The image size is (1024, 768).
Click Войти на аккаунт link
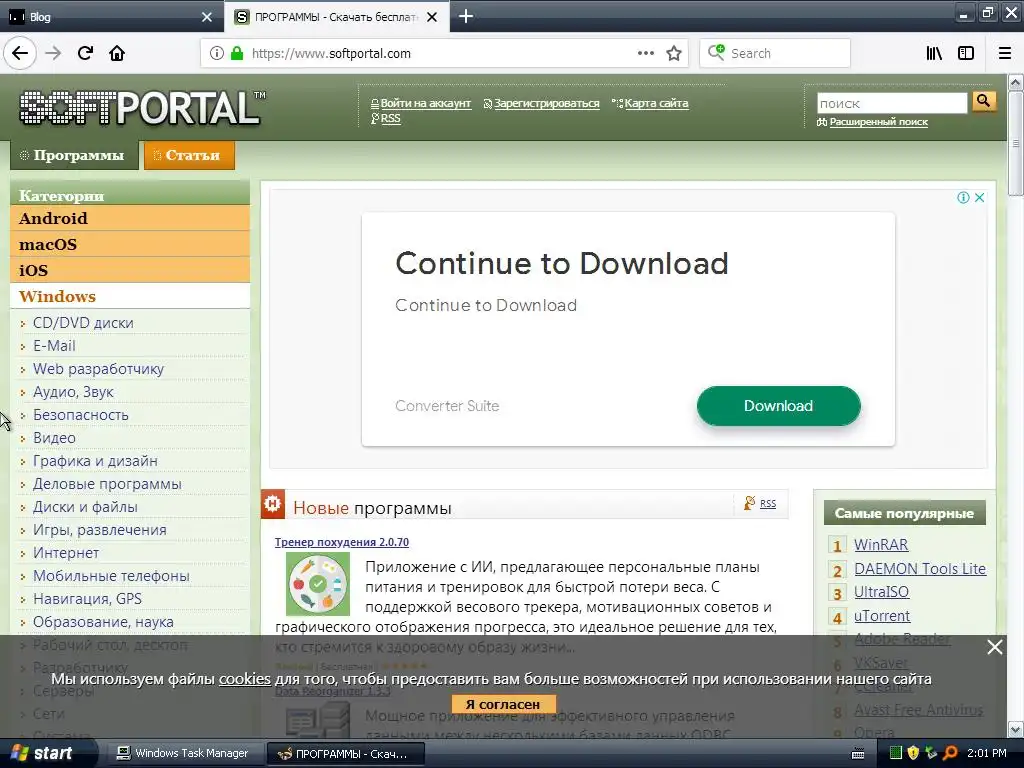click(425, 103)
